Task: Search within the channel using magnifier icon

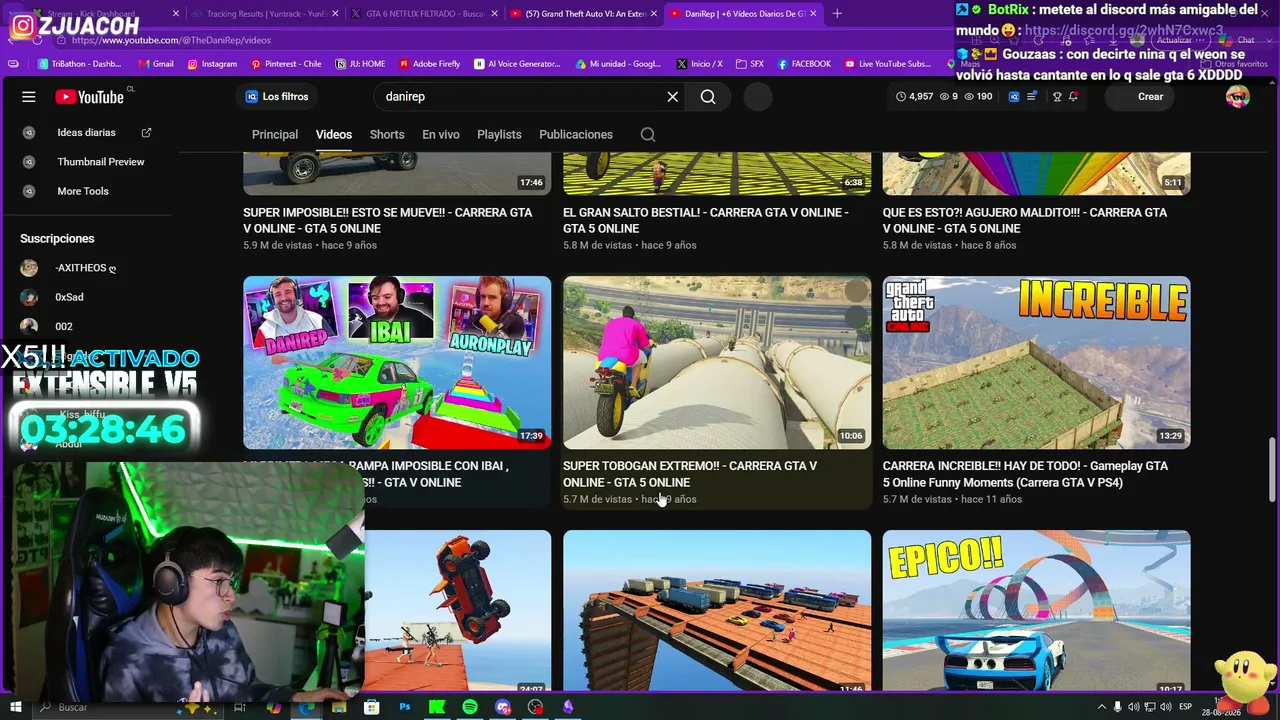Action: pos(648,135)
